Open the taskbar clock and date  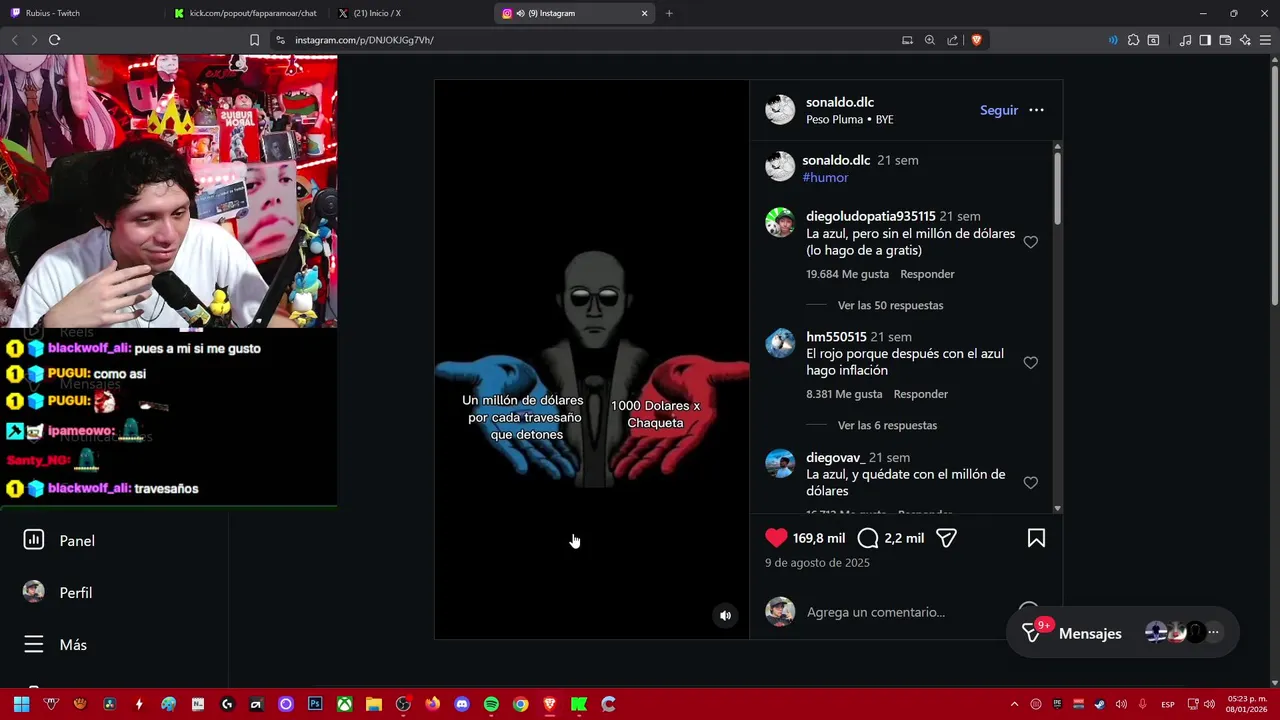(1247, 704)
